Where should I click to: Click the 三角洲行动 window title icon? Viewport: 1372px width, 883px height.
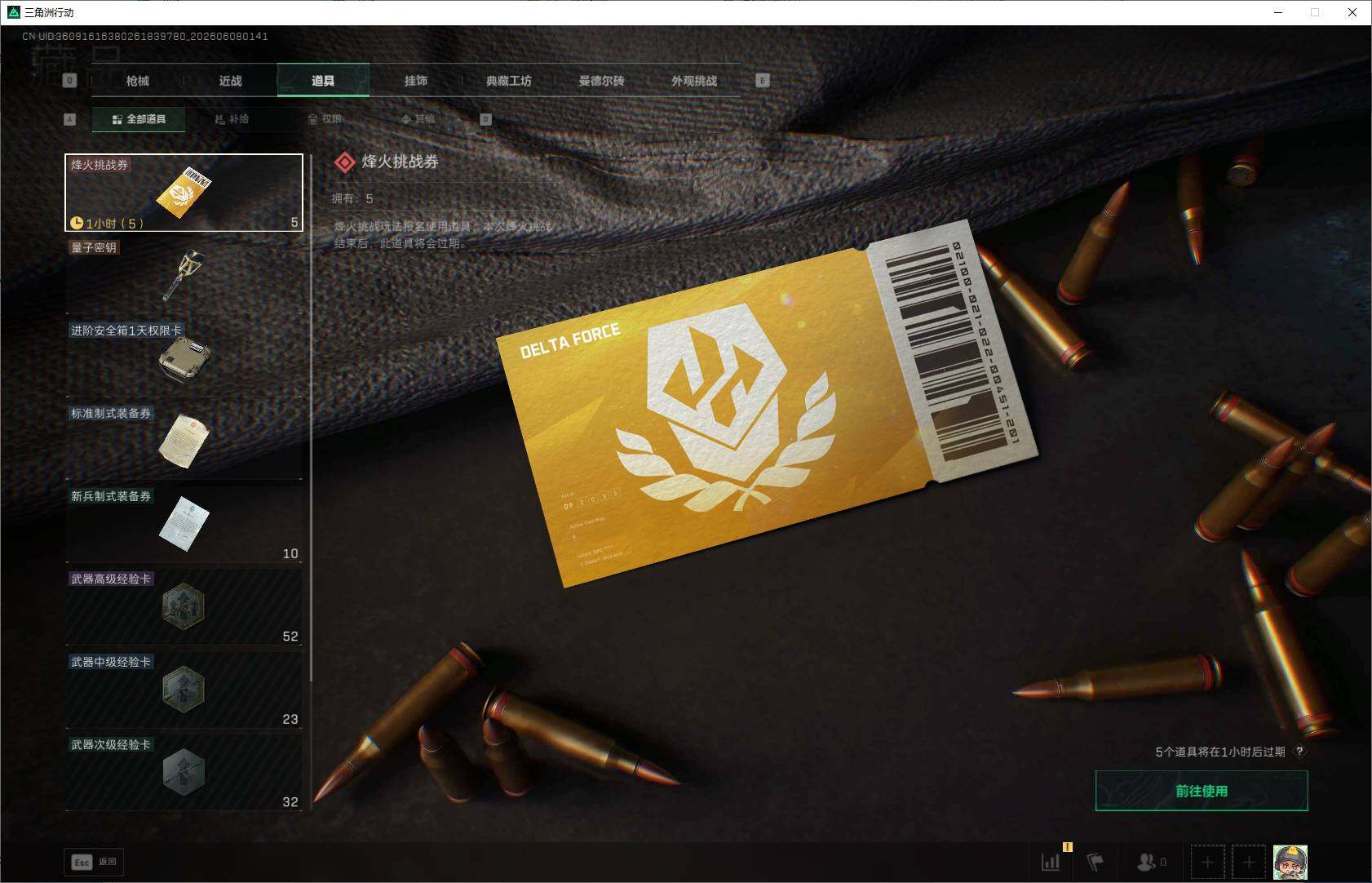coord(13,12)
